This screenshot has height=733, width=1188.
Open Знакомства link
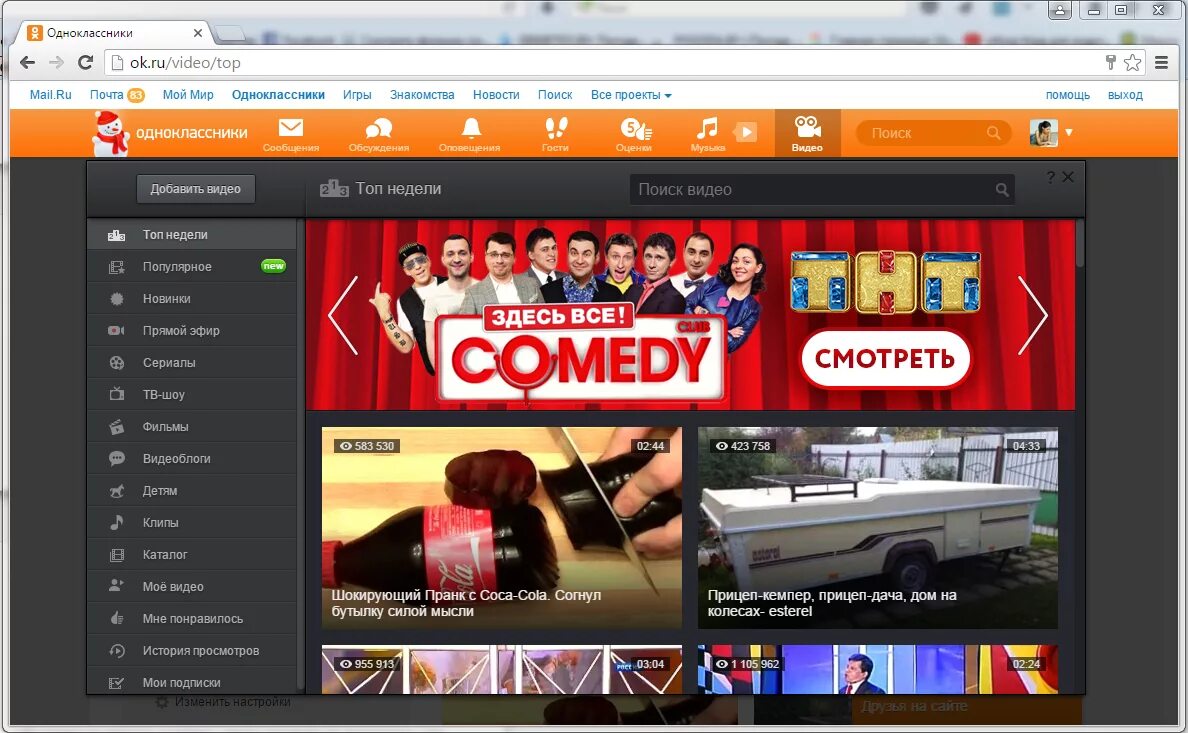[x=422, y=95]
